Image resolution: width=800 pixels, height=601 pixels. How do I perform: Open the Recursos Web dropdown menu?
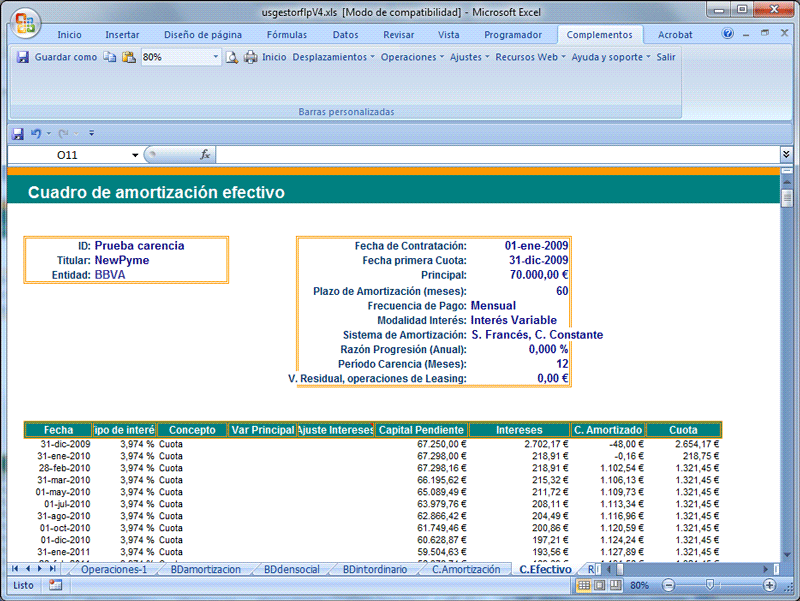[531, 57]
